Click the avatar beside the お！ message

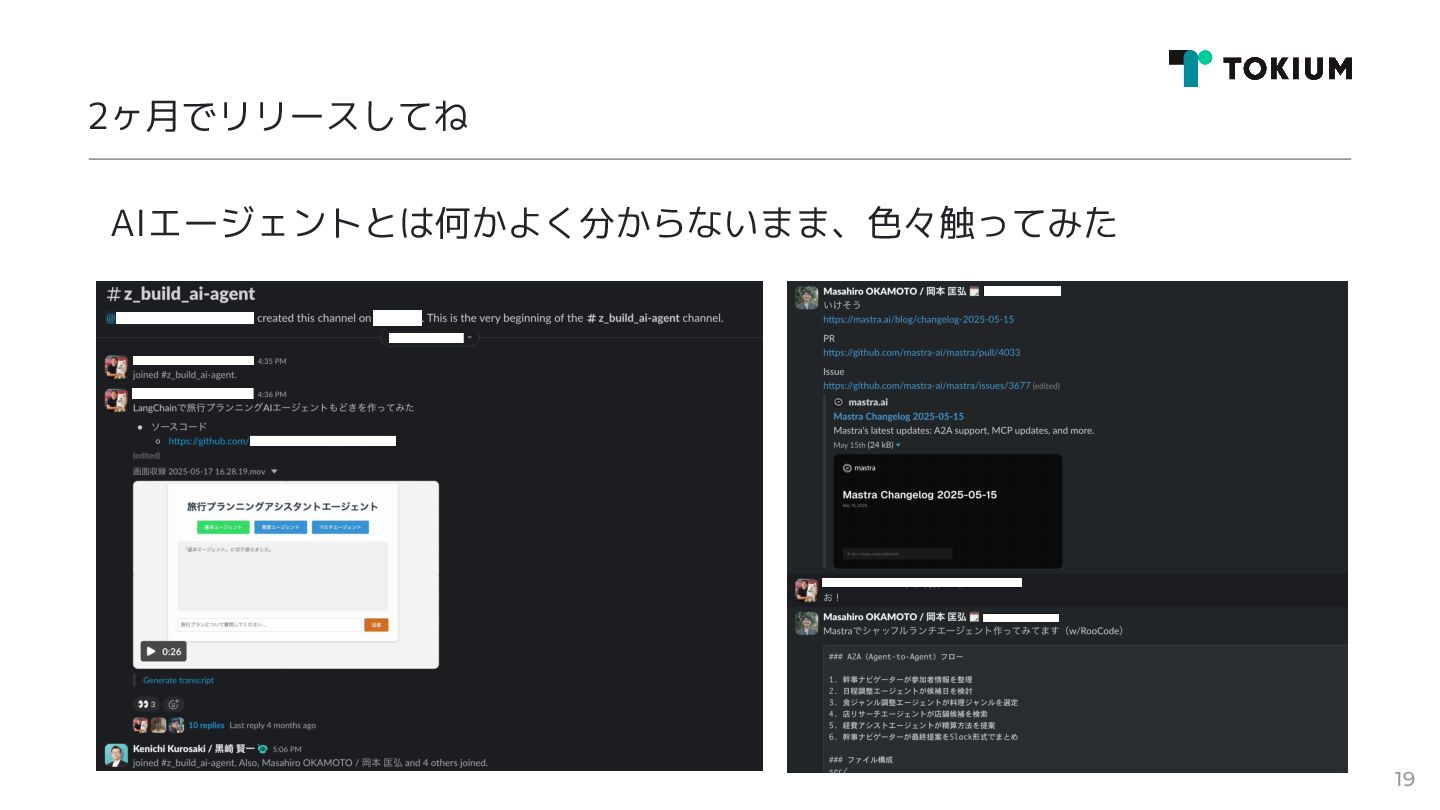(x=806, y=589)
